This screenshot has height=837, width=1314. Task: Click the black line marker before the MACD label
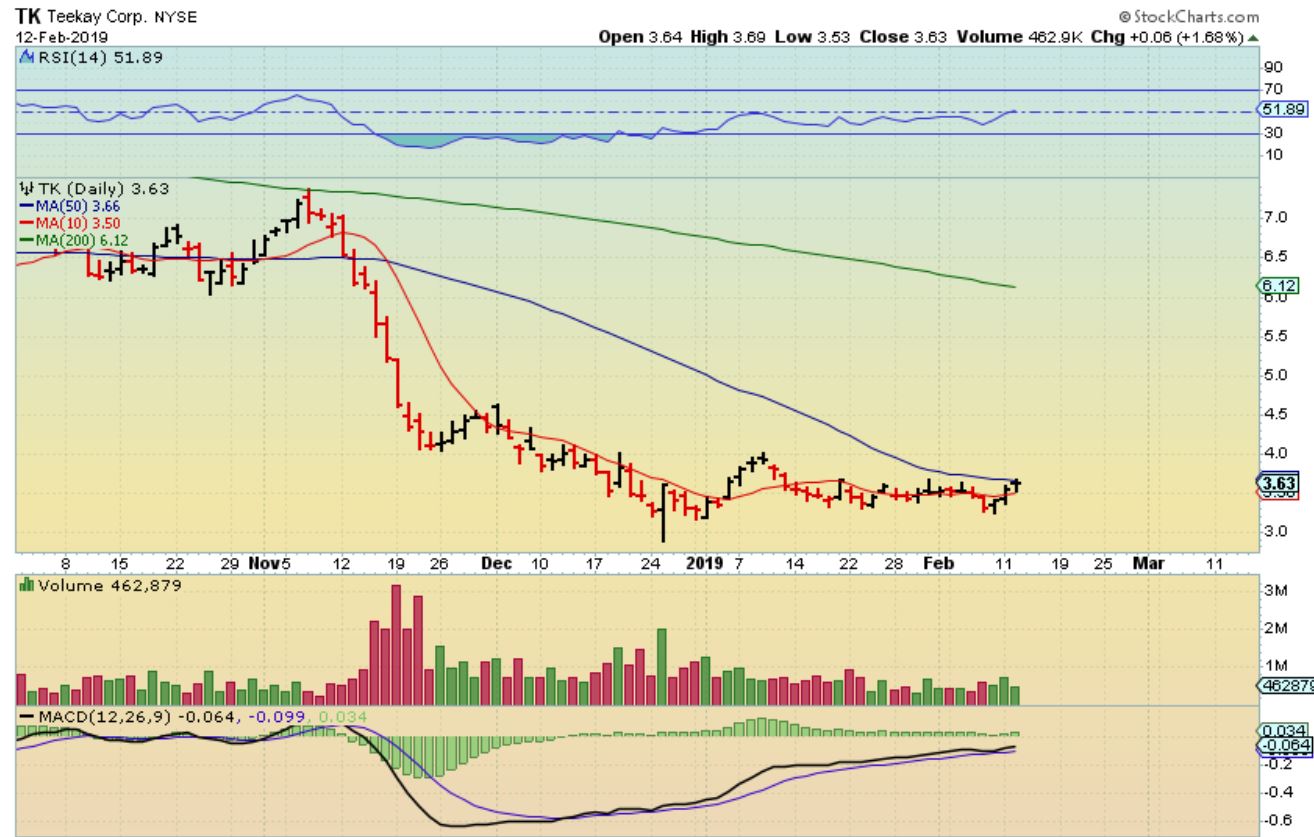(25, 717)
